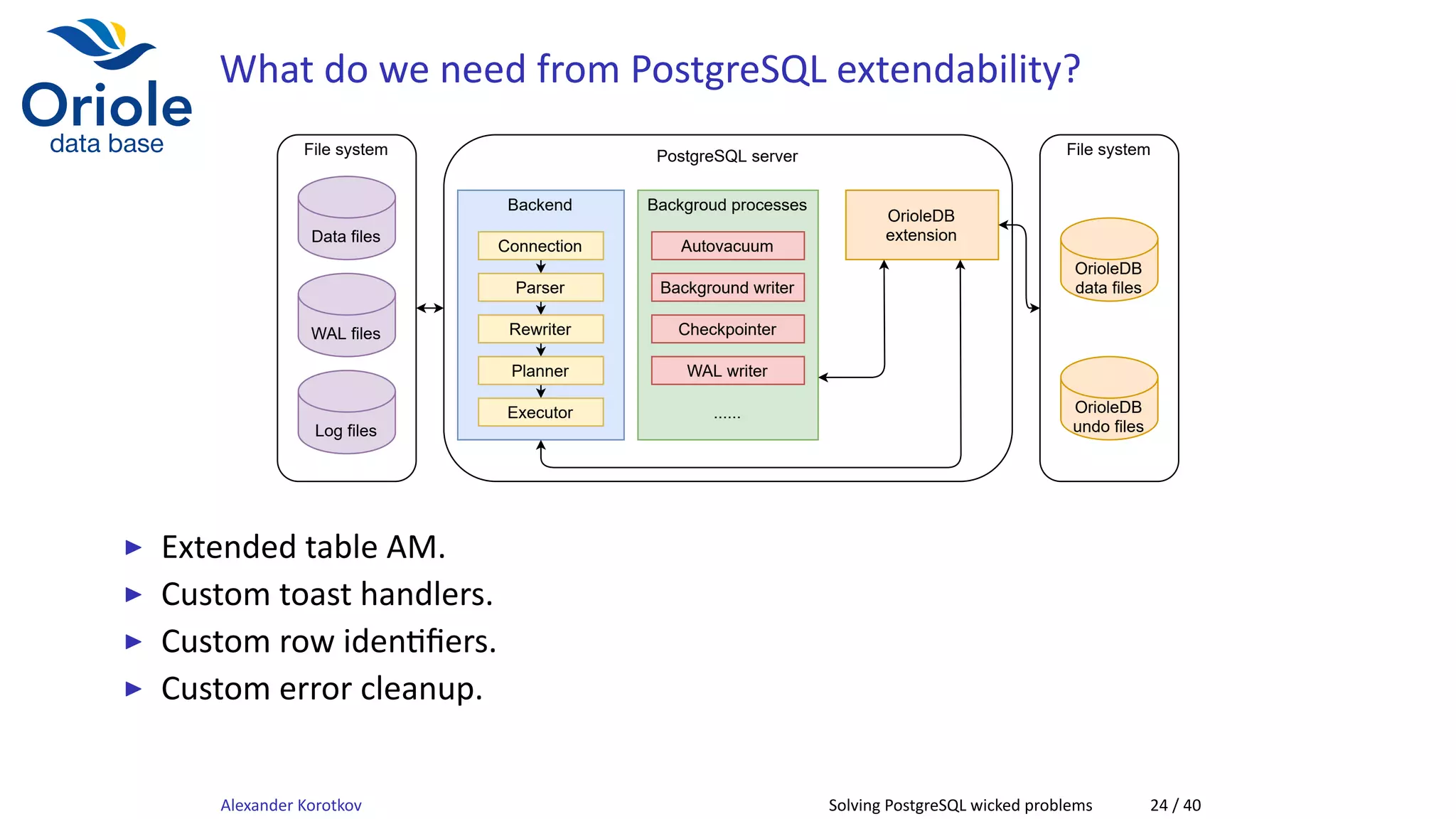
Task: Click the Rewriter box
Action: (540, 329)
